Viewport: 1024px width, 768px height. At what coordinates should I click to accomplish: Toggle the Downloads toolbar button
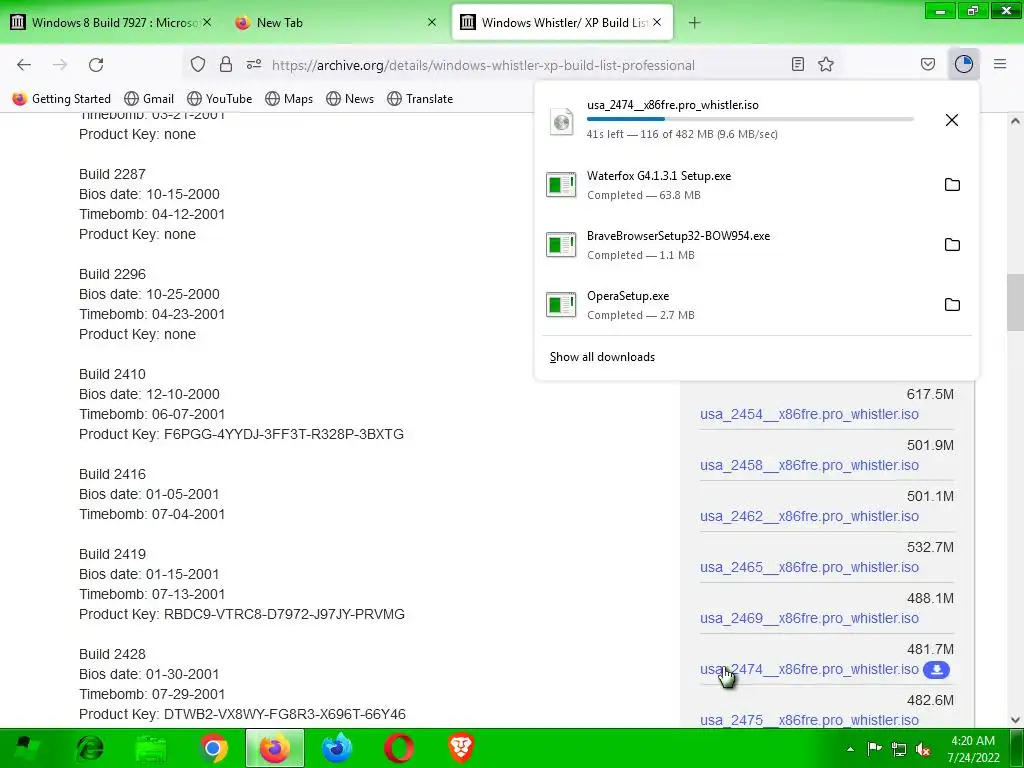point(964,65)
